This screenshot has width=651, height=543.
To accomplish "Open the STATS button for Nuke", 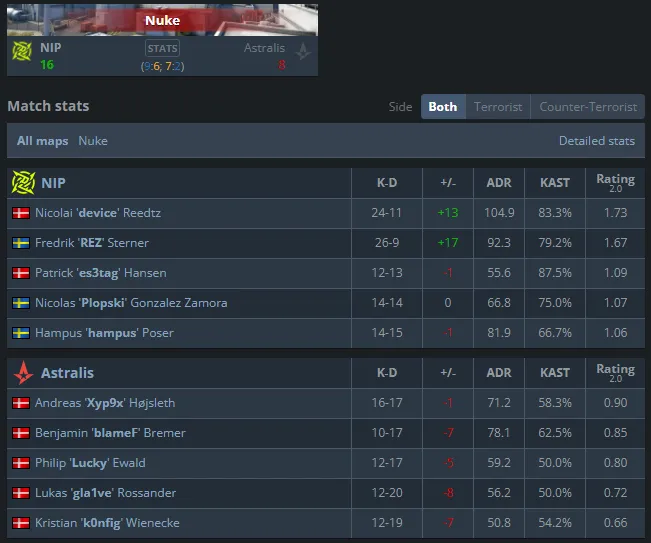I will pos(162,48).
